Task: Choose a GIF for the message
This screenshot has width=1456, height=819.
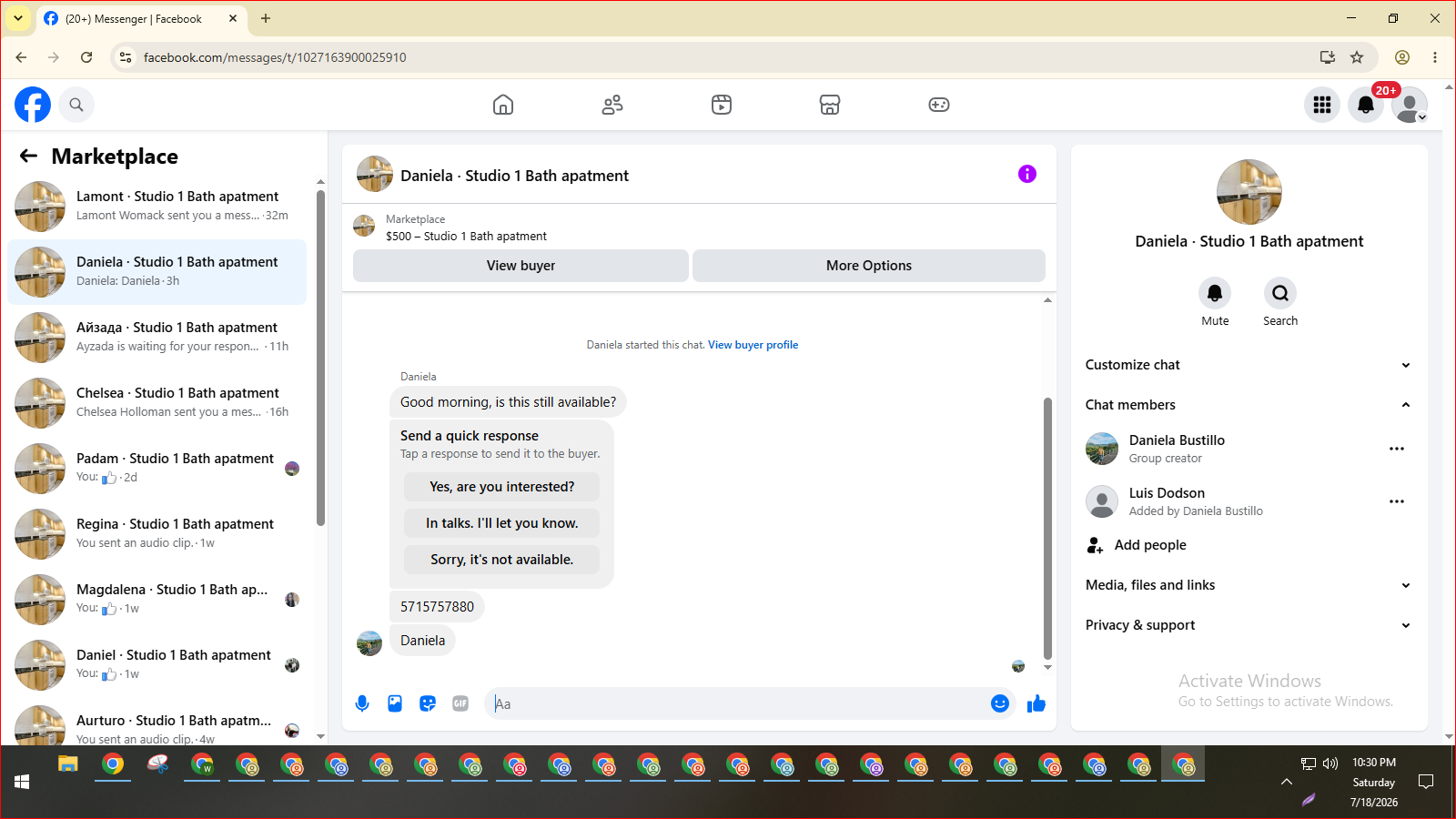Action: (460, 703)
